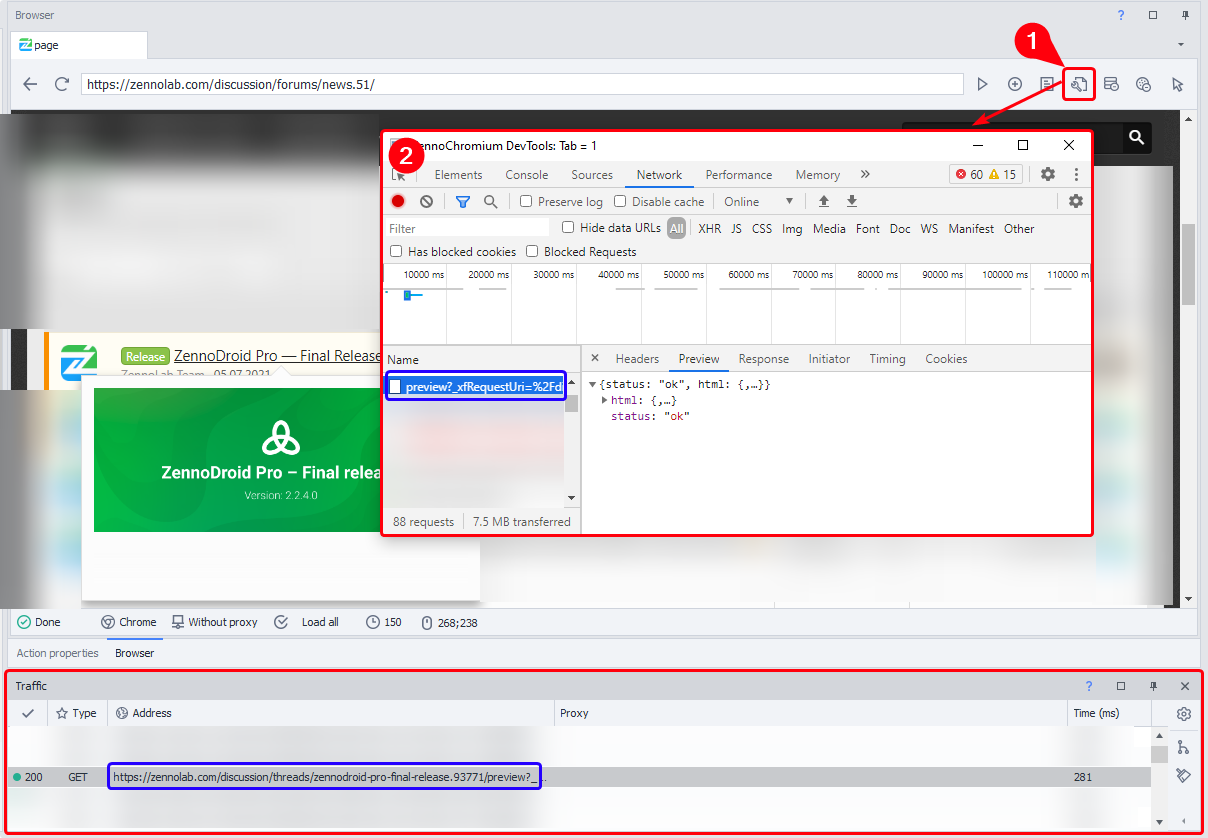Open the Headers tab of request
The width and height of the screenshot is (1208, 838).
[x=637, y=359]
